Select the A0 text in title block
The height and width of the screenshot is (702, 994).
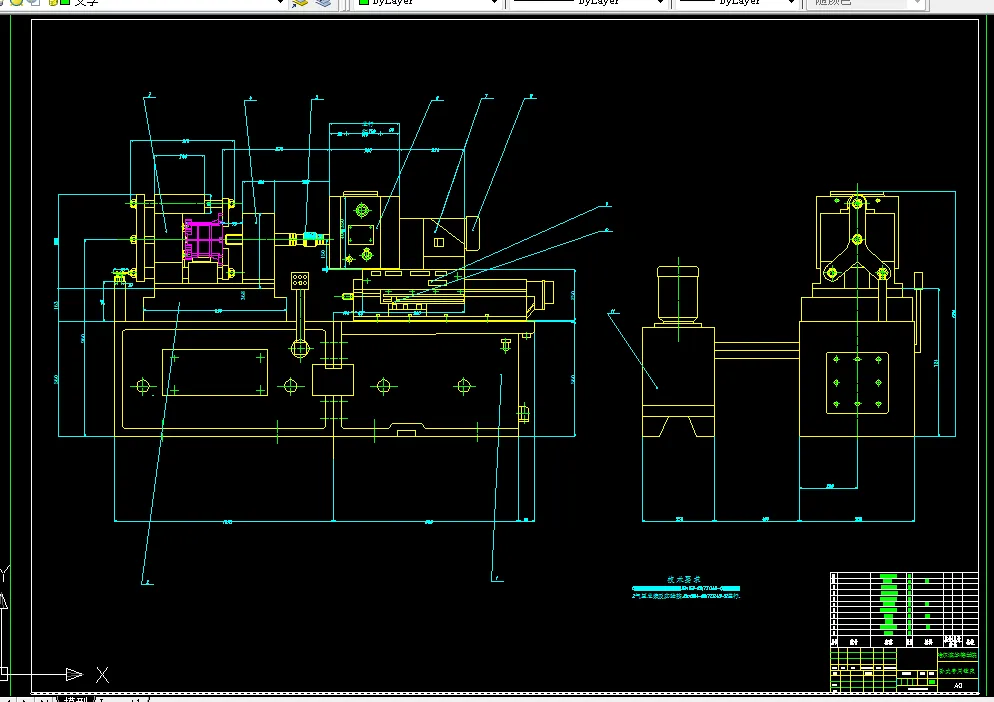pyautogui.click(x=958, y=686)
